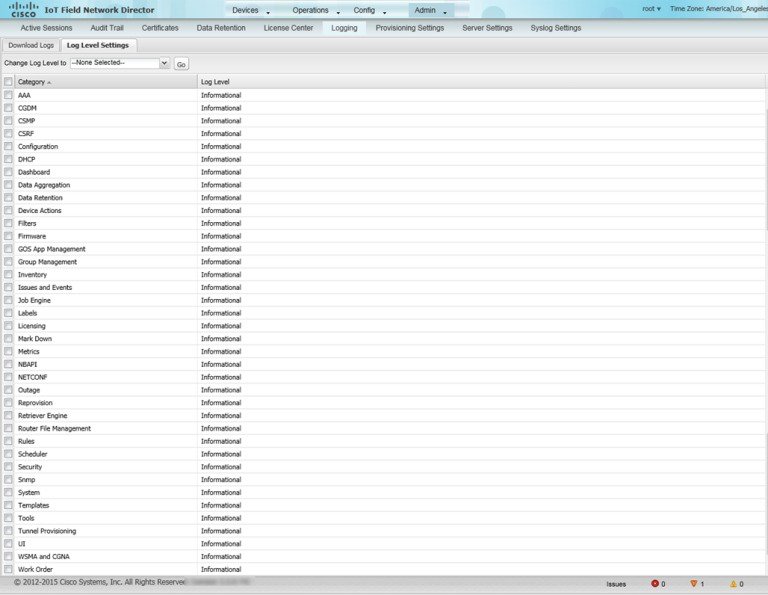The height and width of the screenshot is (595, 768).
Task: Click Issues and Events category
Action: pos(45,287)
